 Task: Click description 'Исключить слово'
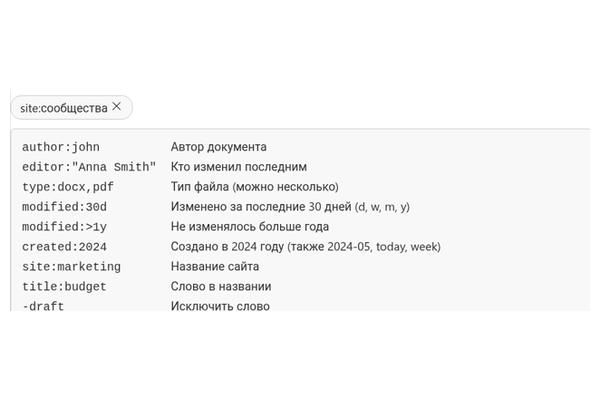point(220,306)
